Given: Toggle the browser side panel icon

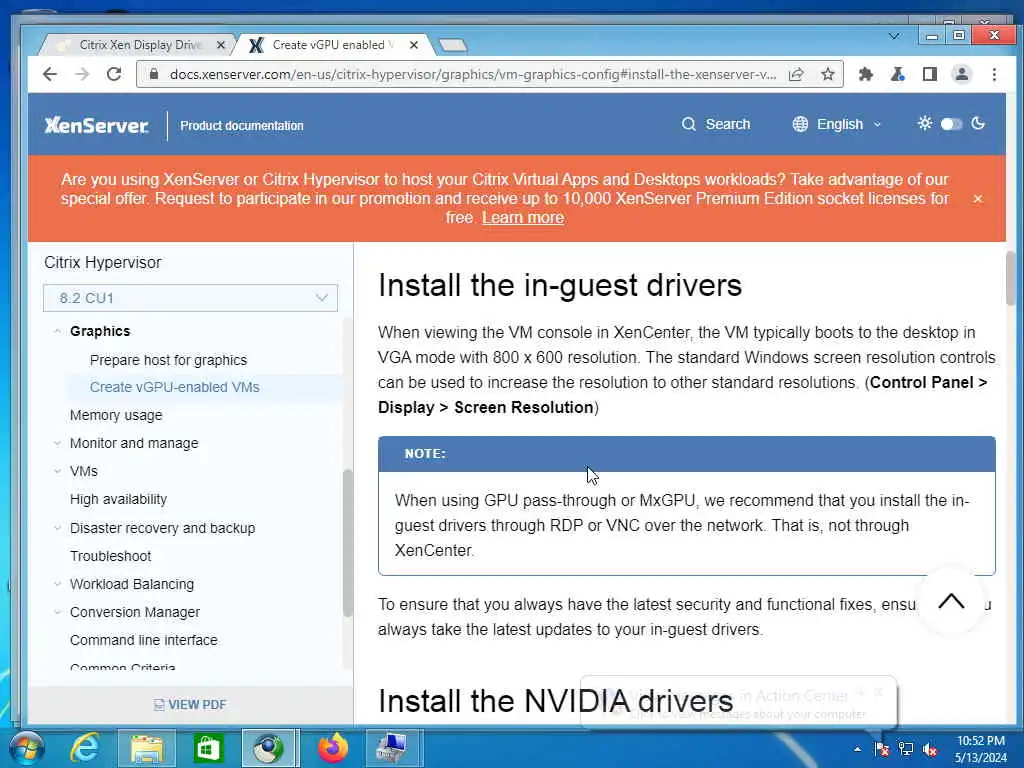Looking at the screenshot, I should pyautogui.click(x=930, y=74).
